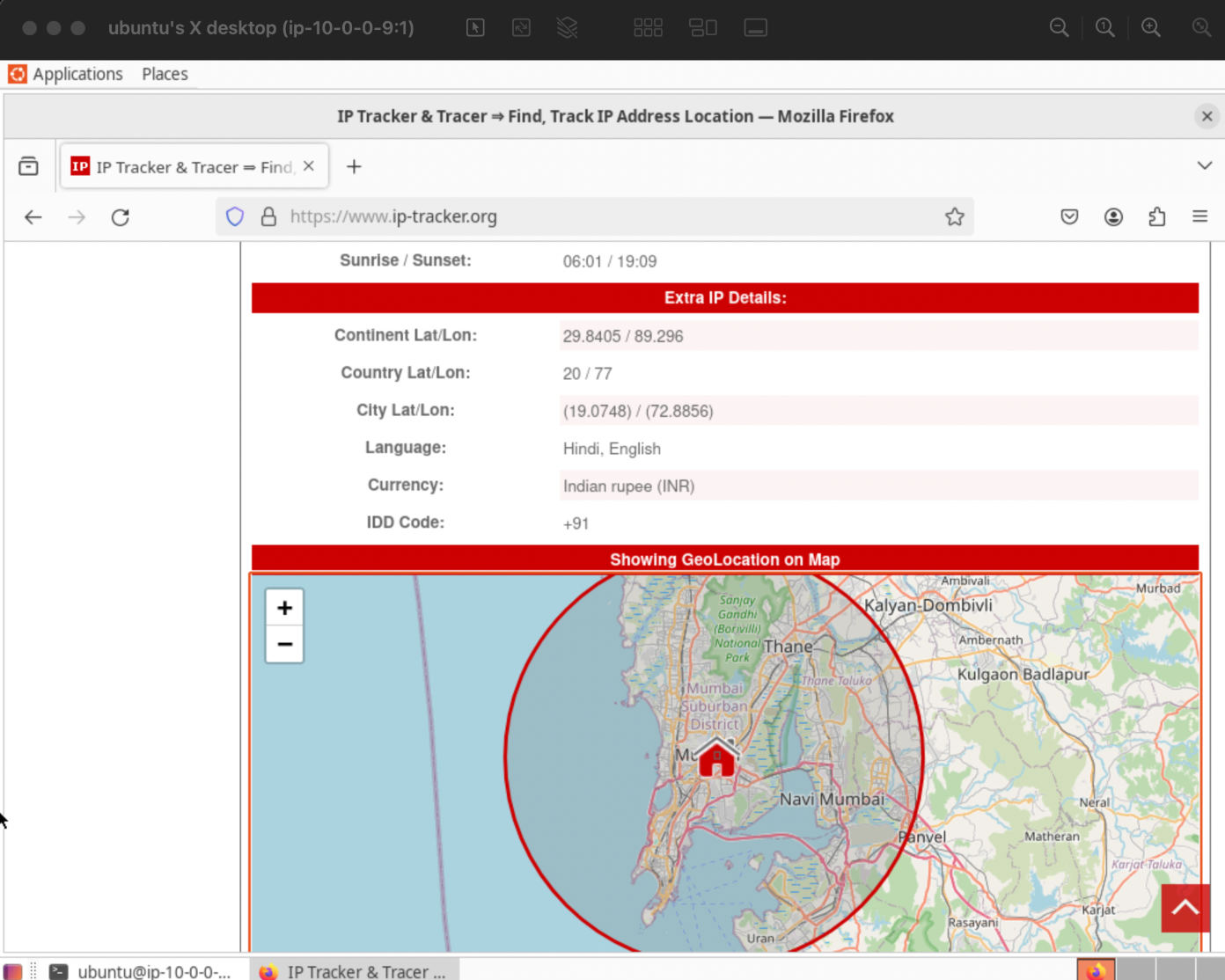The image size is (1225, 980).
Task: Click the VNC grid view icon
Action: (648, 28)
